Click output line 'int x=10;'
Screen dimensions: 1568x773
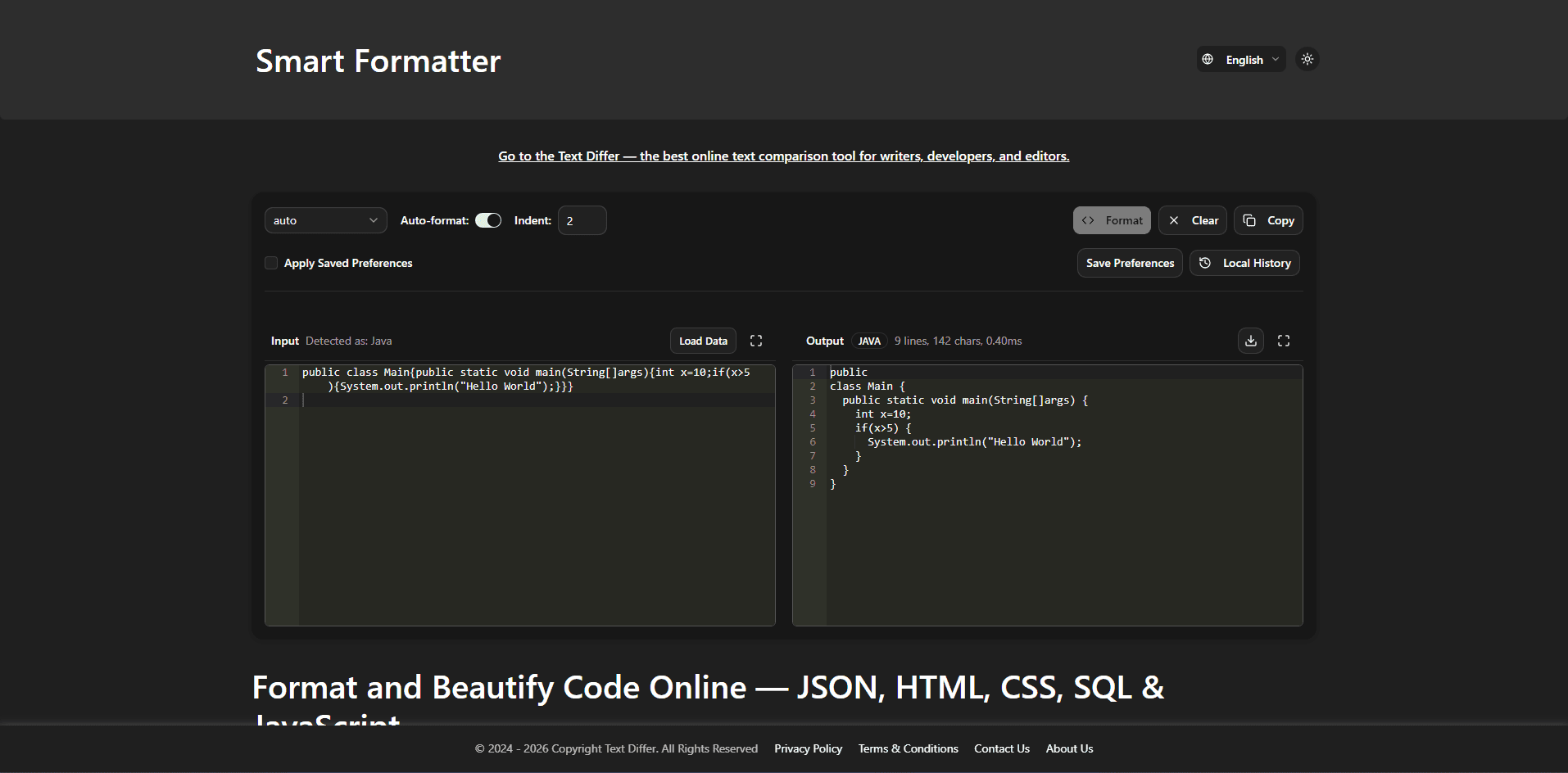pyautogui.click(x=882, y=414)
